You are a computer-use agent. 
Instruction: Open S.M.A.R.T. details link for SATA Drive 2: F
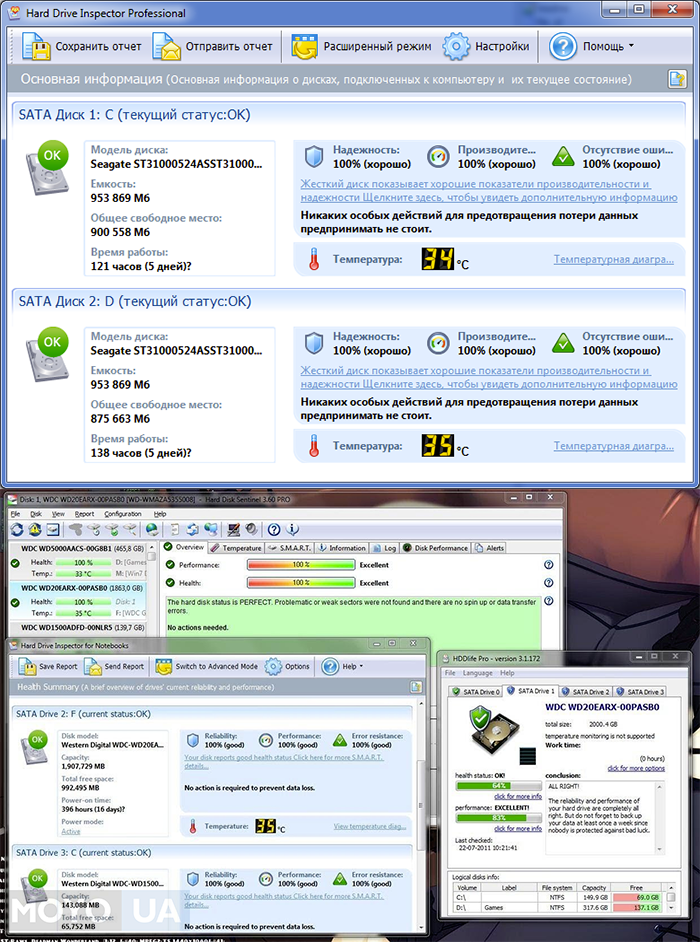pyautogui.click(x=284, y=761)
